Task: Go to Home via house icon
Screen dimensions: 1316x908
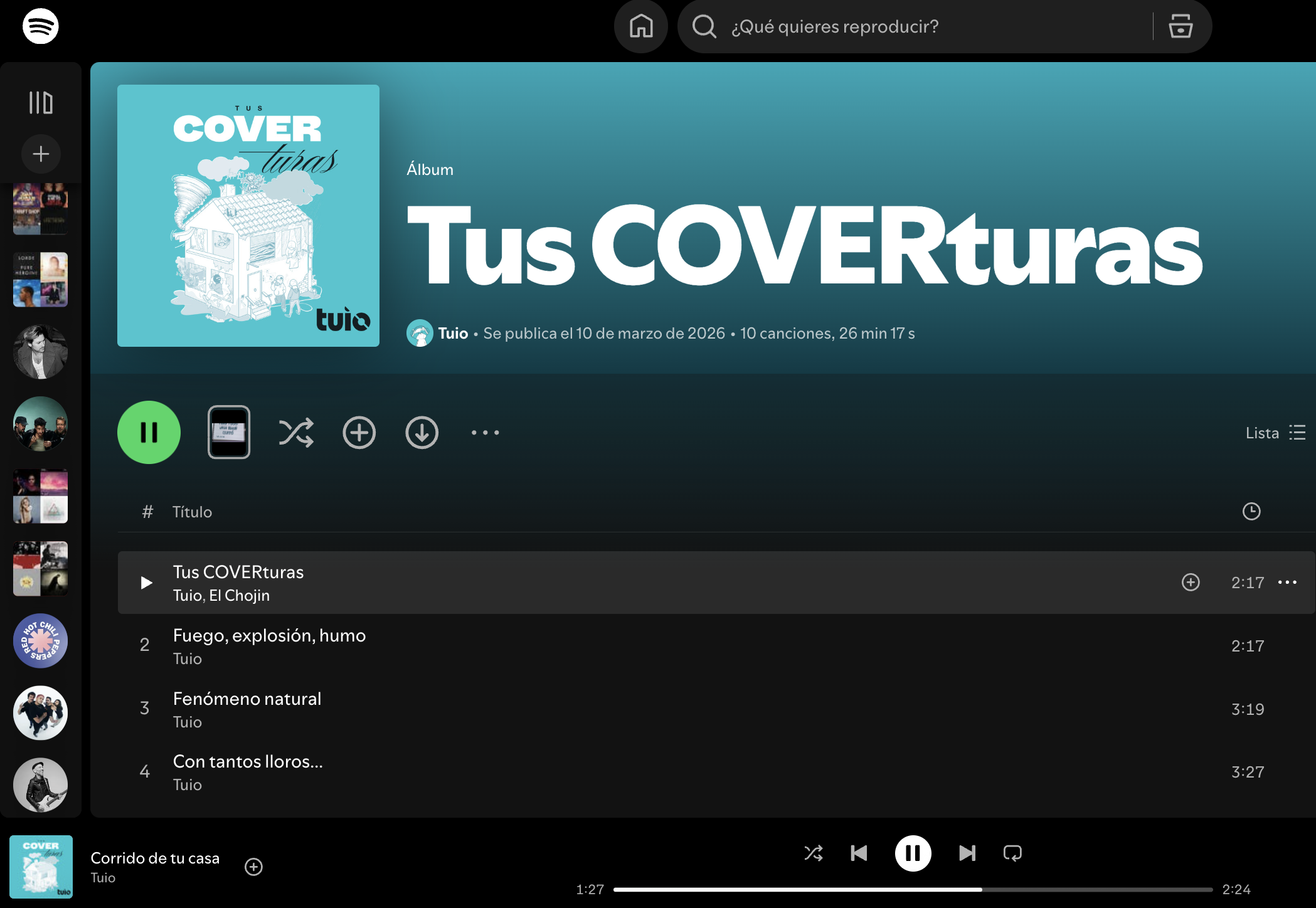Action: coord(641,26)
